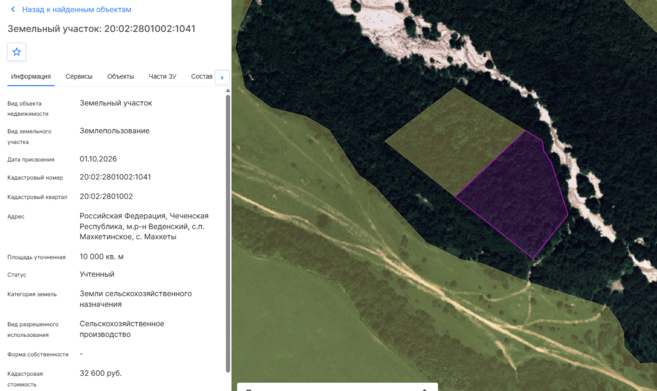Switch to the Сервисы tab
The width and height of the screenshot is (657, 391).
(x=79, y=77)
